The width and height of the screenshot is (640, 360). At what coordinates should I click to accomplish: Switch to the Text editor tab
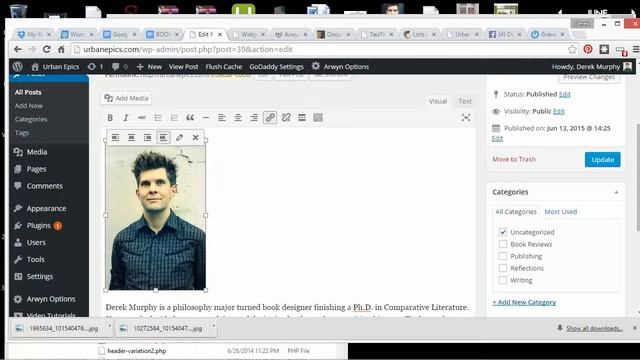(464, 101)
